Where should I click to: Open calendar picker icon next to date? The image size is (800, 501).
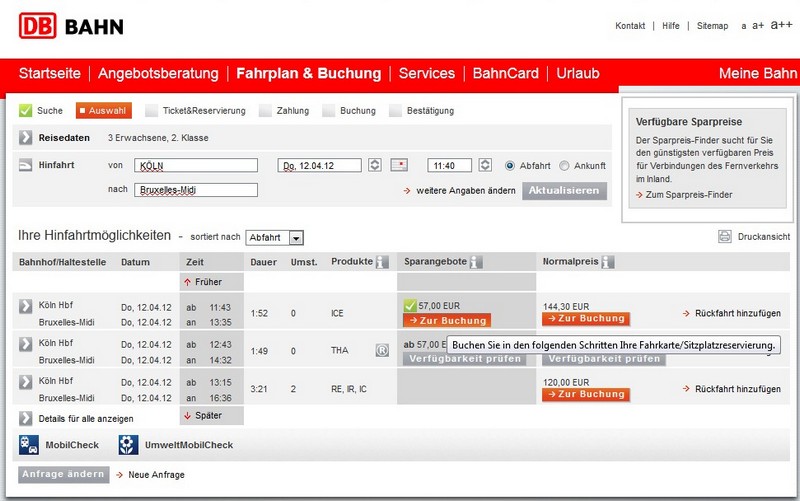pos(399,165)
